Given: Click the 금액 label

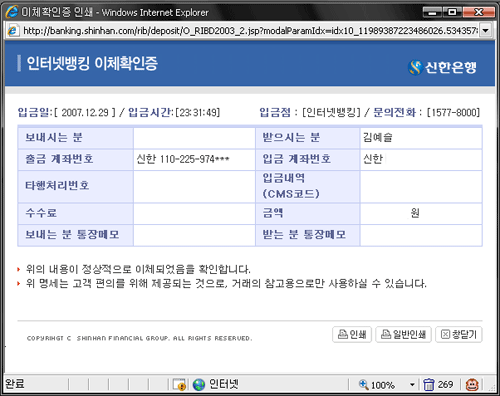Looking at the screenshot, I should [x=273, y=212].
